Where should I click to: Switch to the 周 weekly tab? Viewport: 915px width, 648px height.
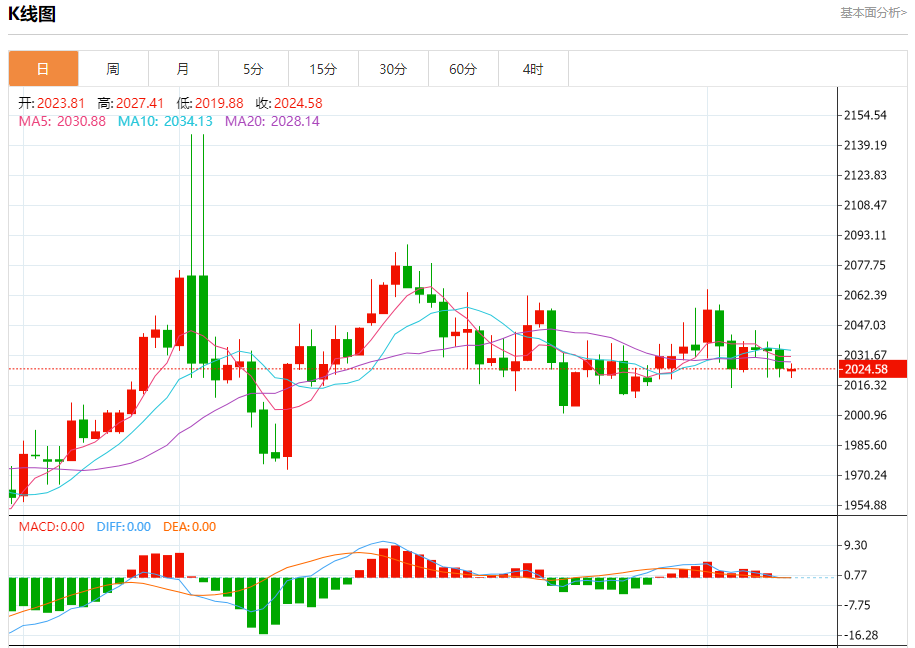pyautogui.click(x=113, y=69)
